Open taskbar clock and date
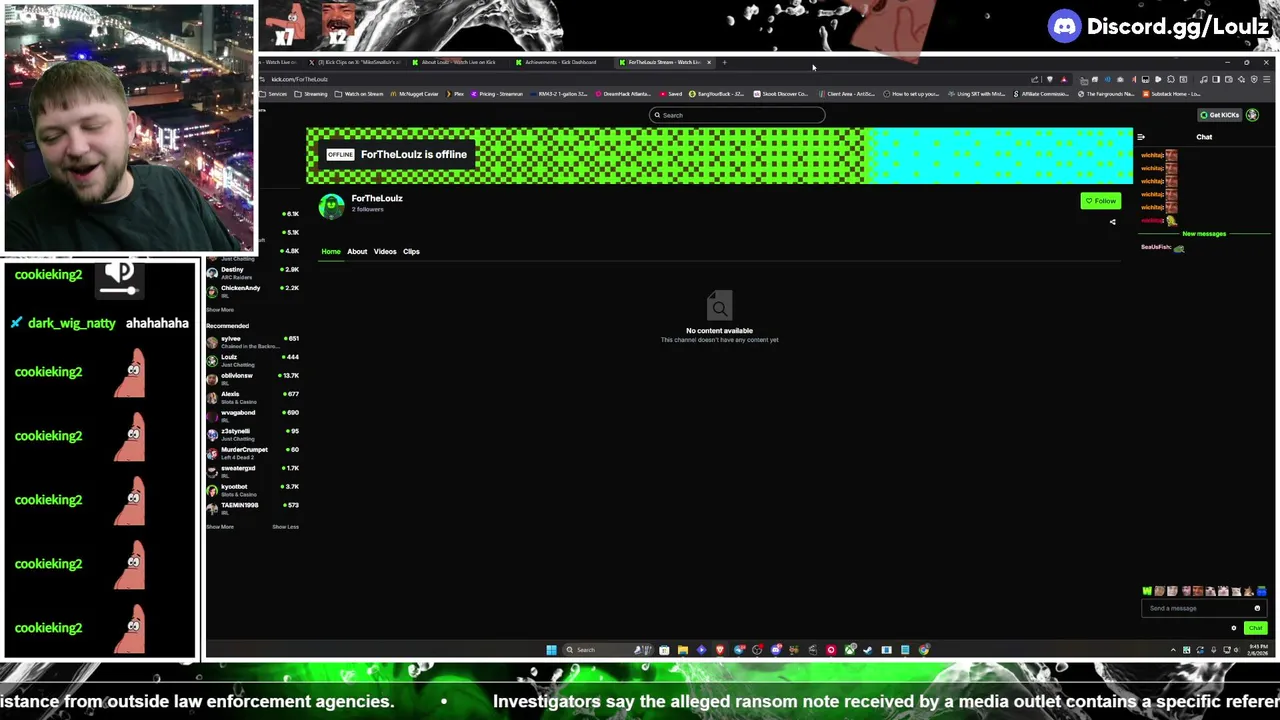1280x720 pixels. pyautogui.click(x=1256, y=650)
